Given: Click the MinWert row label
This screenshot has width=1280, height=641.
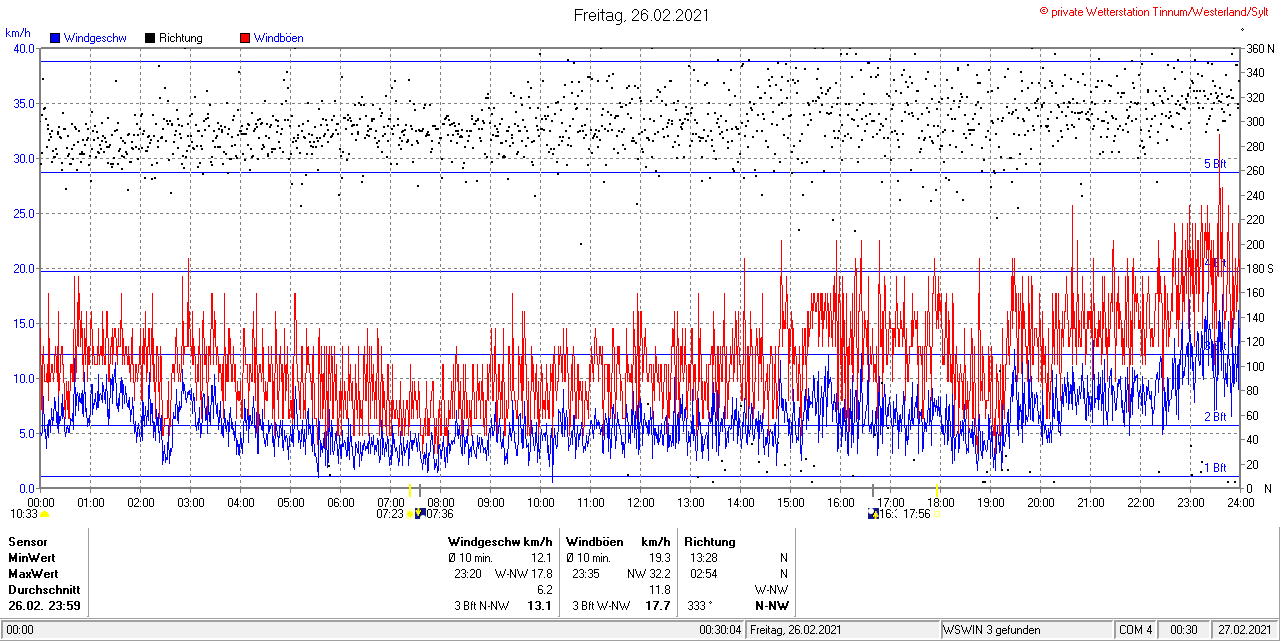Looking at the screenshot, I should click(32, 558).
